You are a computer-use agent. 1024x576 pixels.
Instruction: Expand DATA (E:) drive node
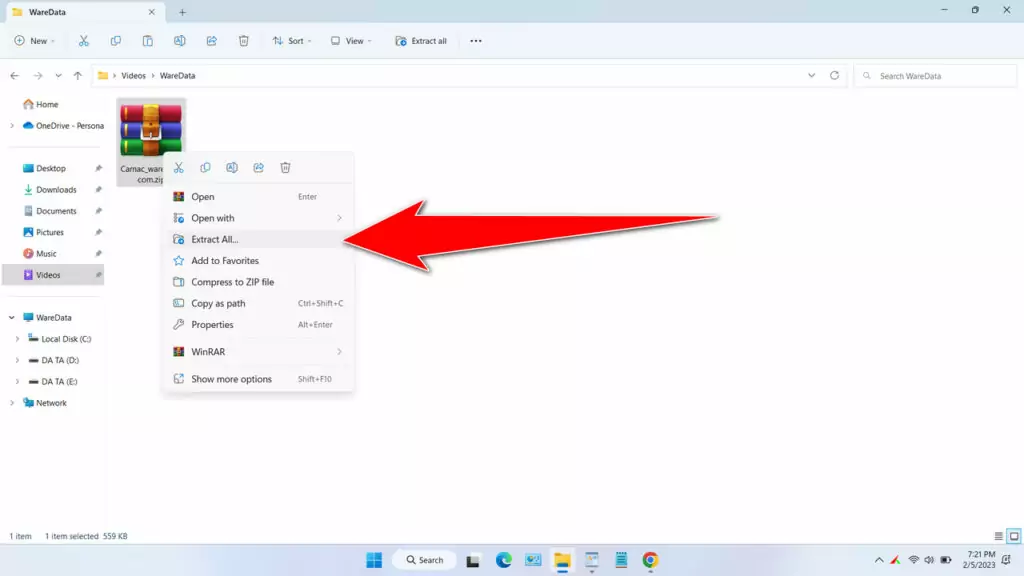[17, 381]
